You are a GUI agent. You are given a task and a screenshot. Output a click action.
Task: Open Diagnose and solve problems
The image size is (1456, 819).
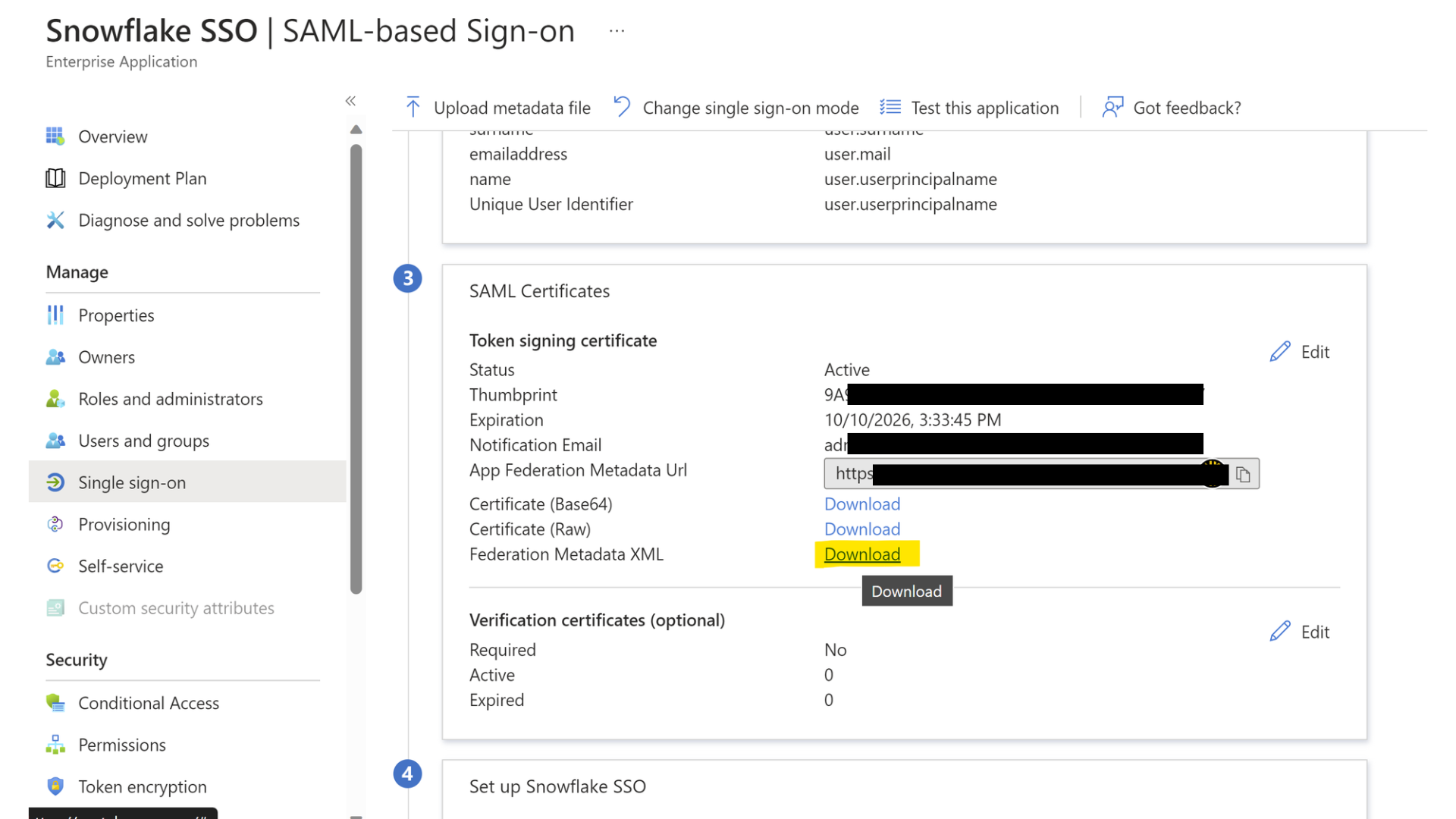coord(189,220)
